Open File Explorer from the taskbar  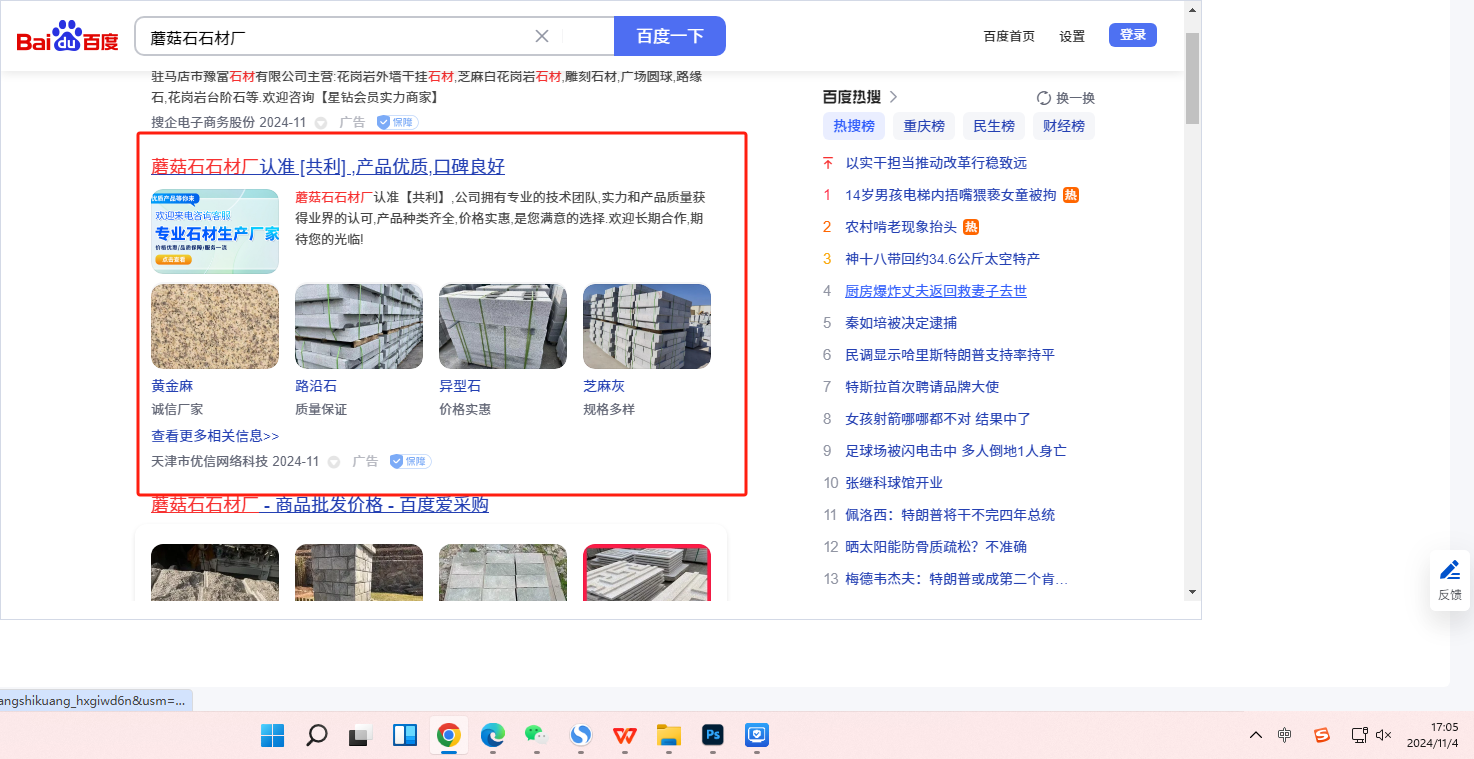669,736
